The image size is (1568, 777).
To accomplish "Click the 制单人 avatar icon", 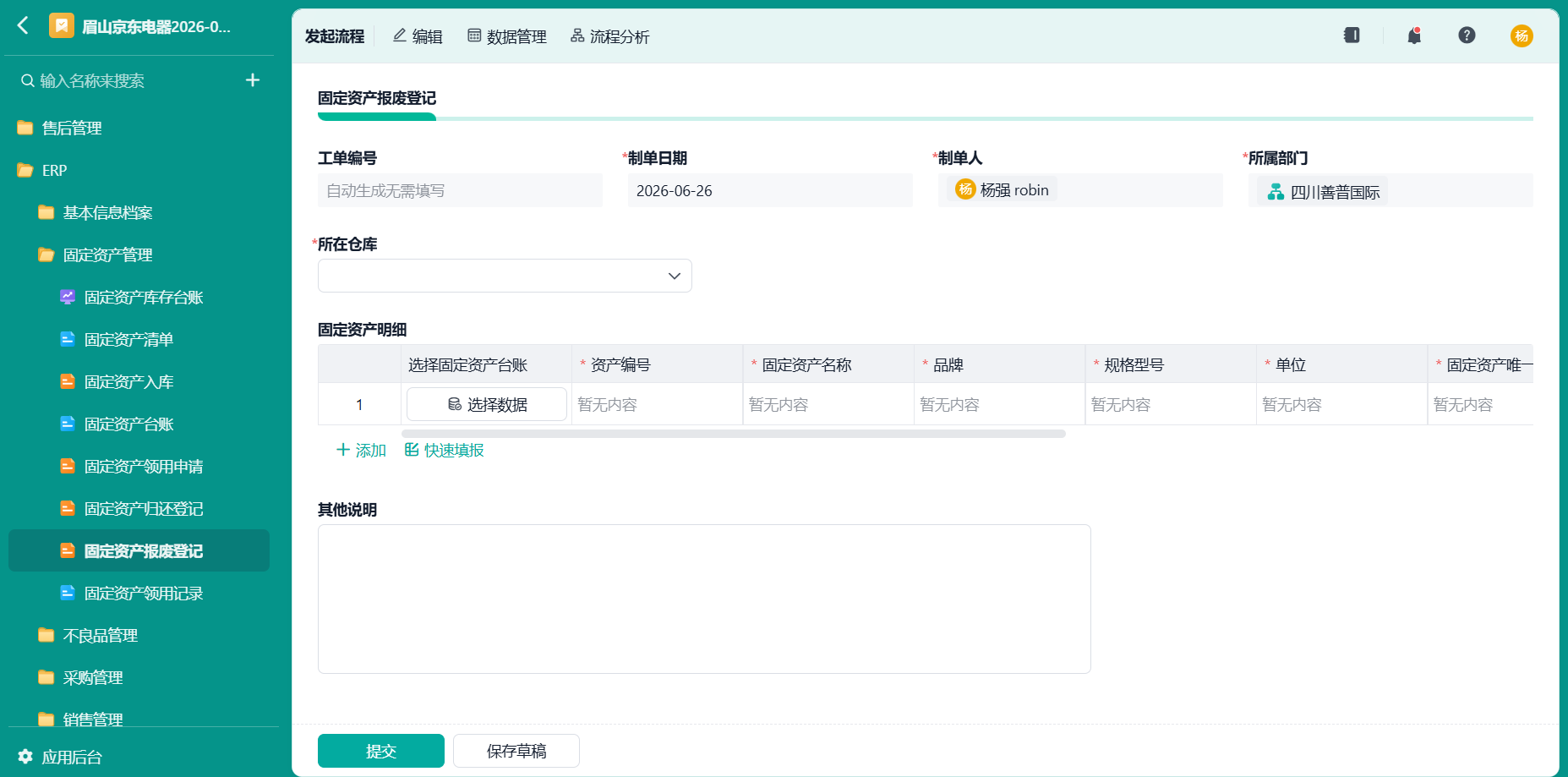I will point(965,189).
